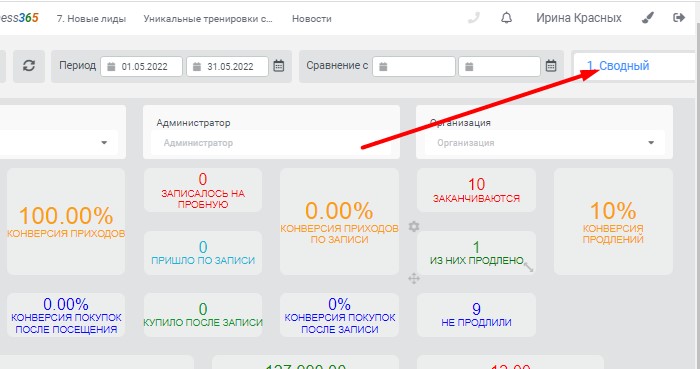Select '100.00% Конверсия приходов' widget
This screenshot has height=369, width=700.
66,221
